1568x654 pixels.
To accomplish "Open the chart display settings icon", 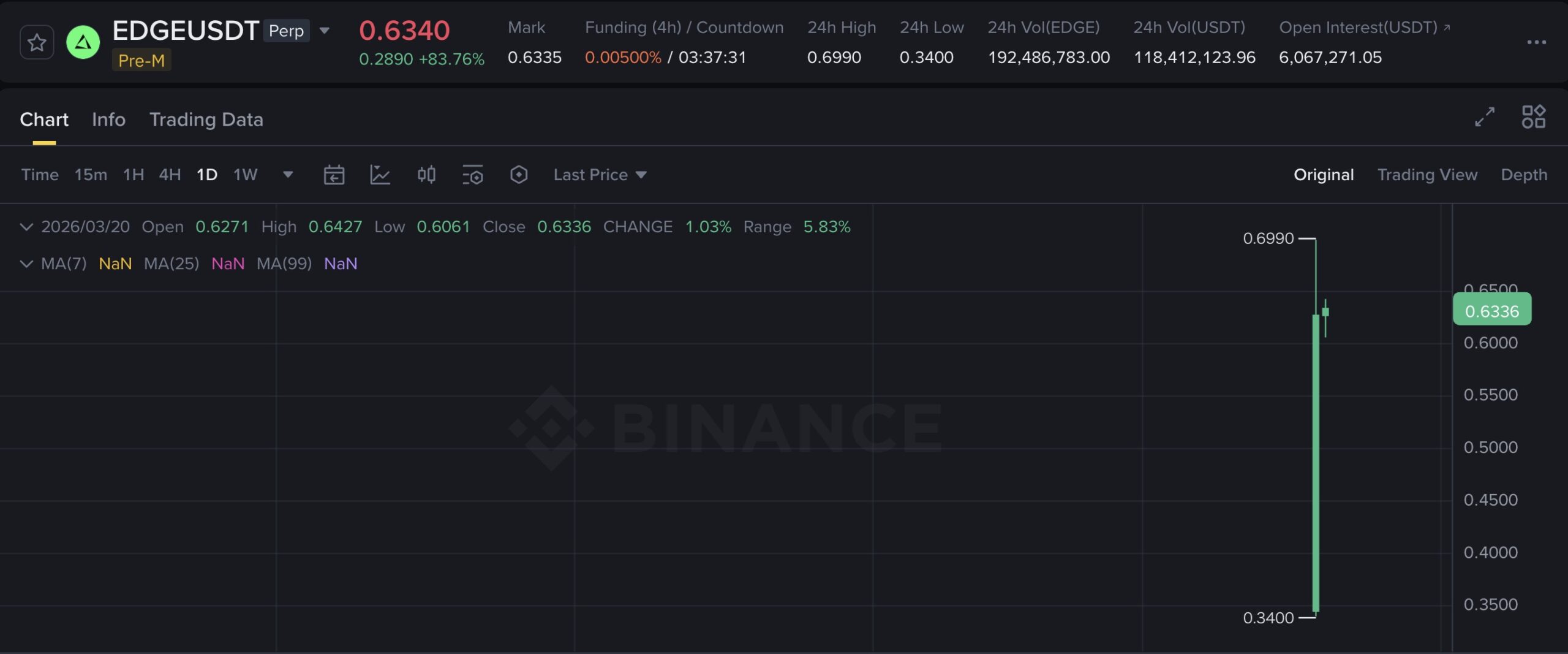I will coord(472,175).
